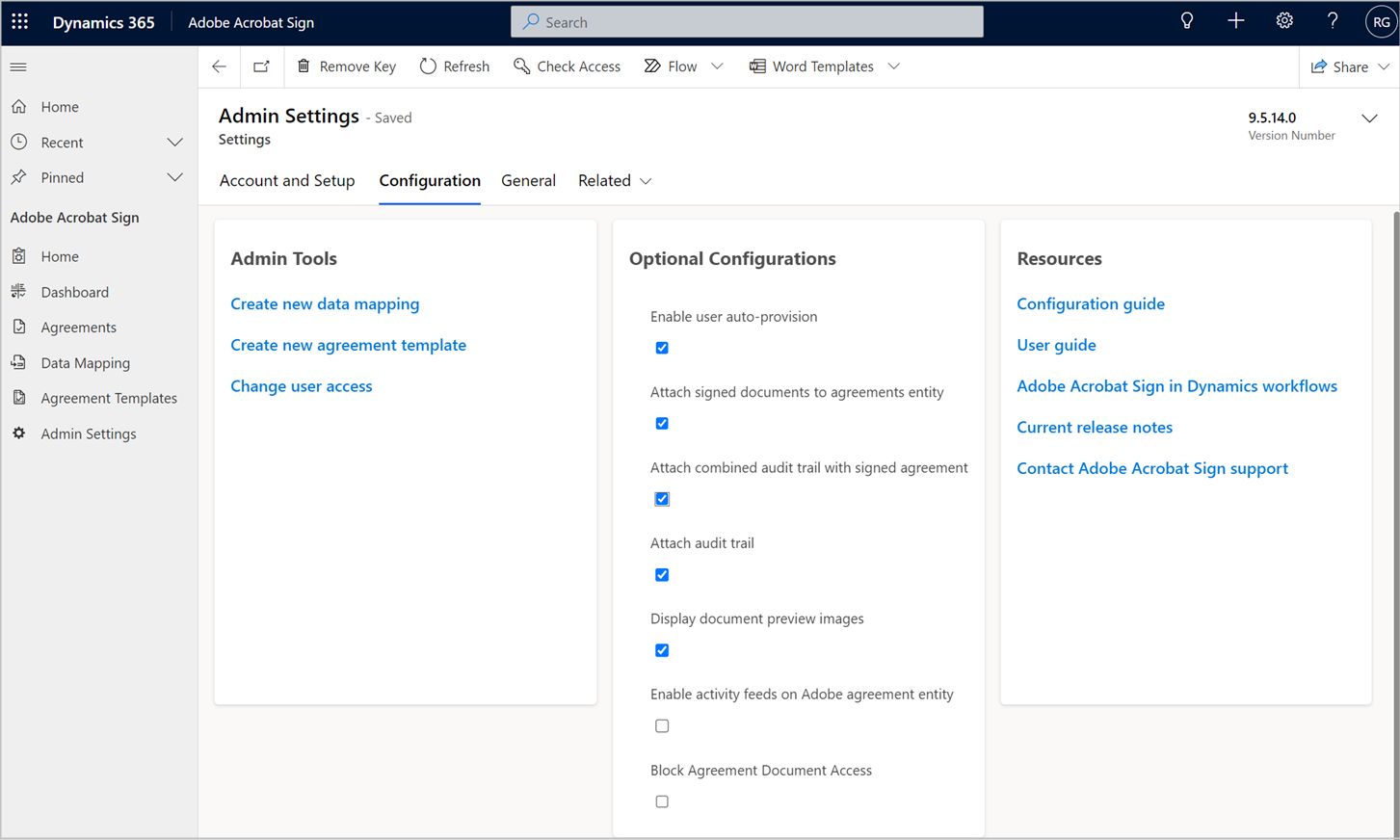
Task: Open the RG user account avatar
Action: [x=1381, y=22]
